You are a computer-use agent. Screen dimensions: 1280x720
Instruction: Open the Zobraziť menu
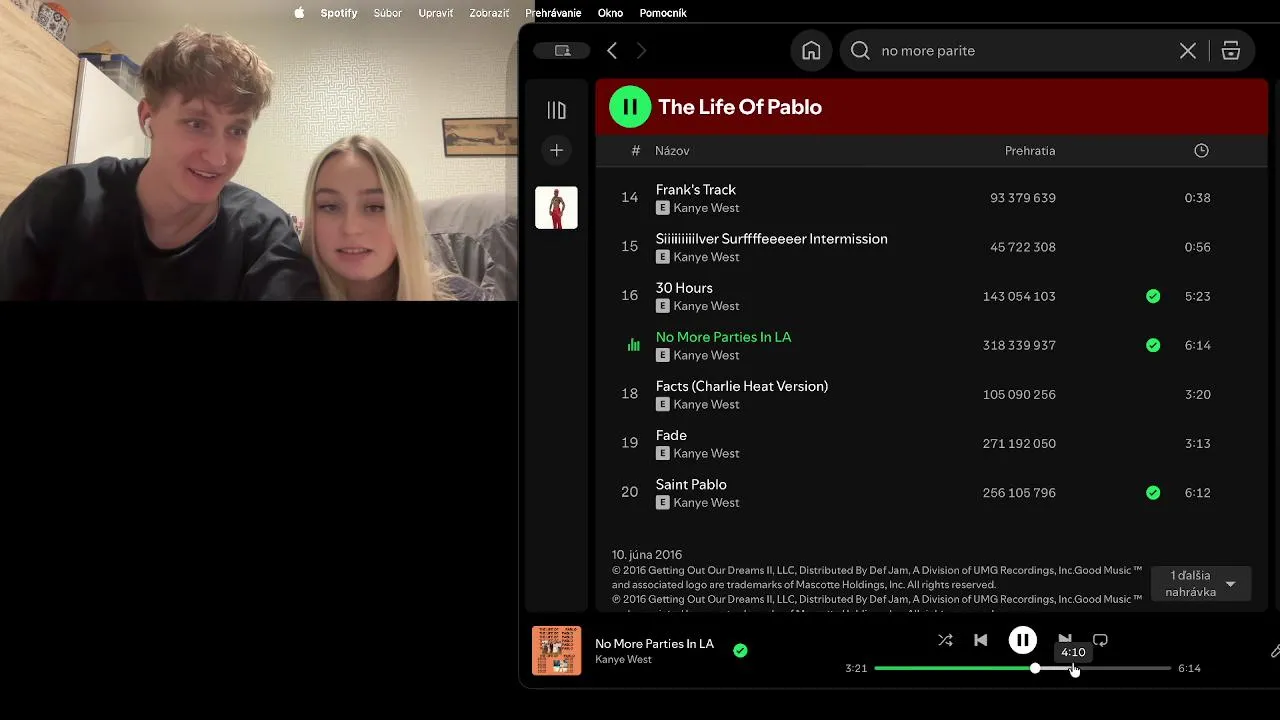coord(489,13)
